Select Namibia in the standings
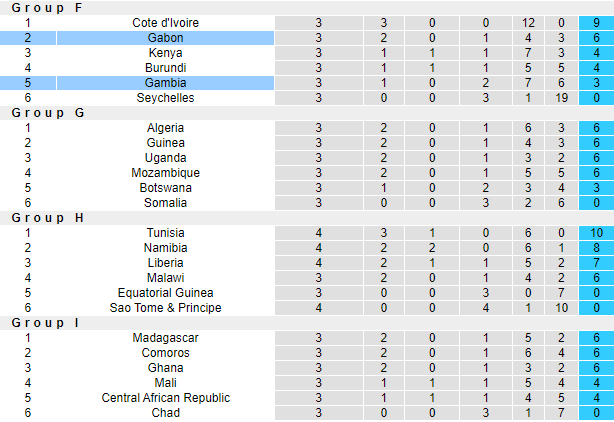The width and height of the screenshot is (614, 422). [165, 248]
